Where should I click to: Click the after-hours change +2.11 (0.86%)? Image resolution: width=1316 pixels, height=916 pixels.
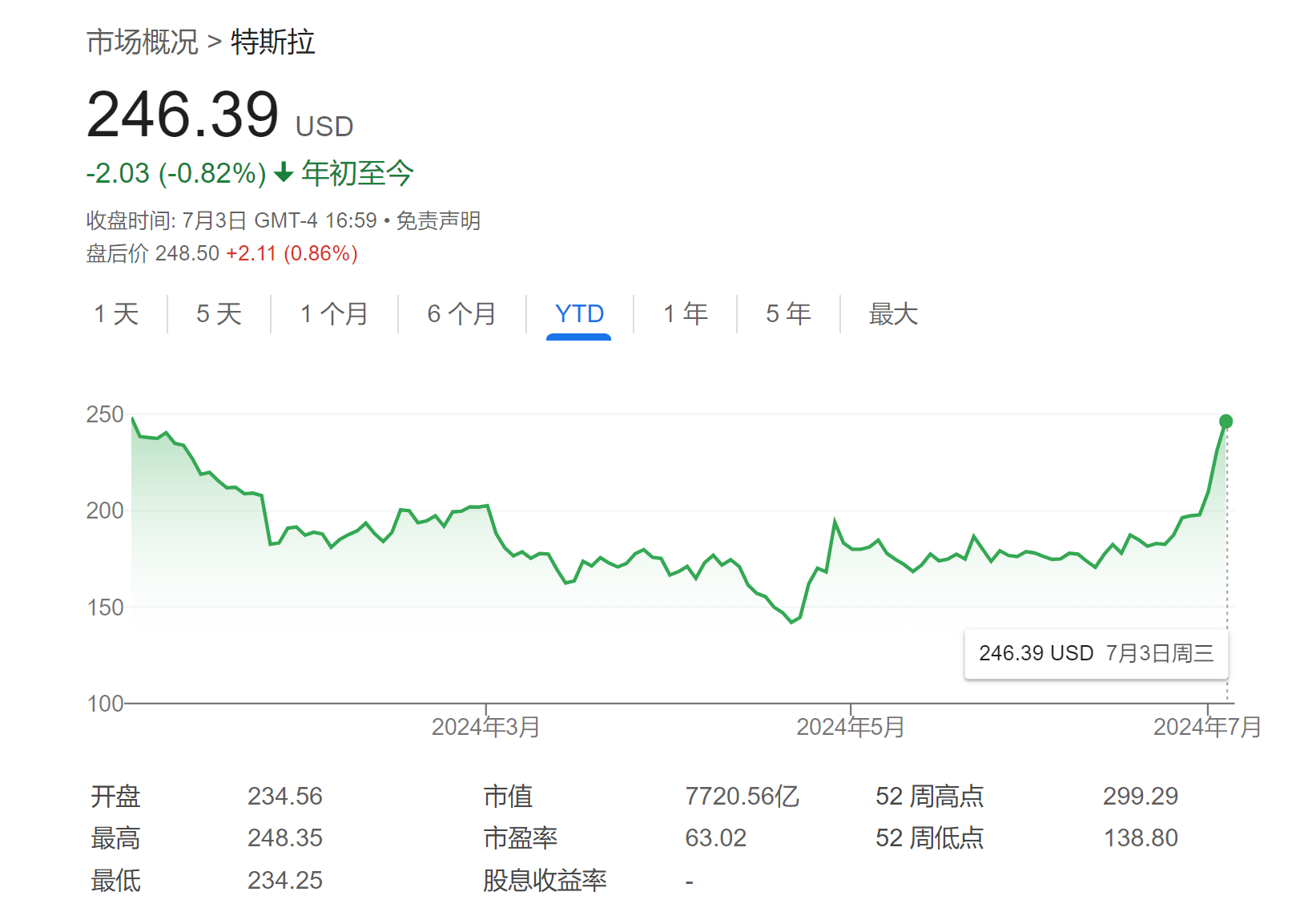(292, 253)
